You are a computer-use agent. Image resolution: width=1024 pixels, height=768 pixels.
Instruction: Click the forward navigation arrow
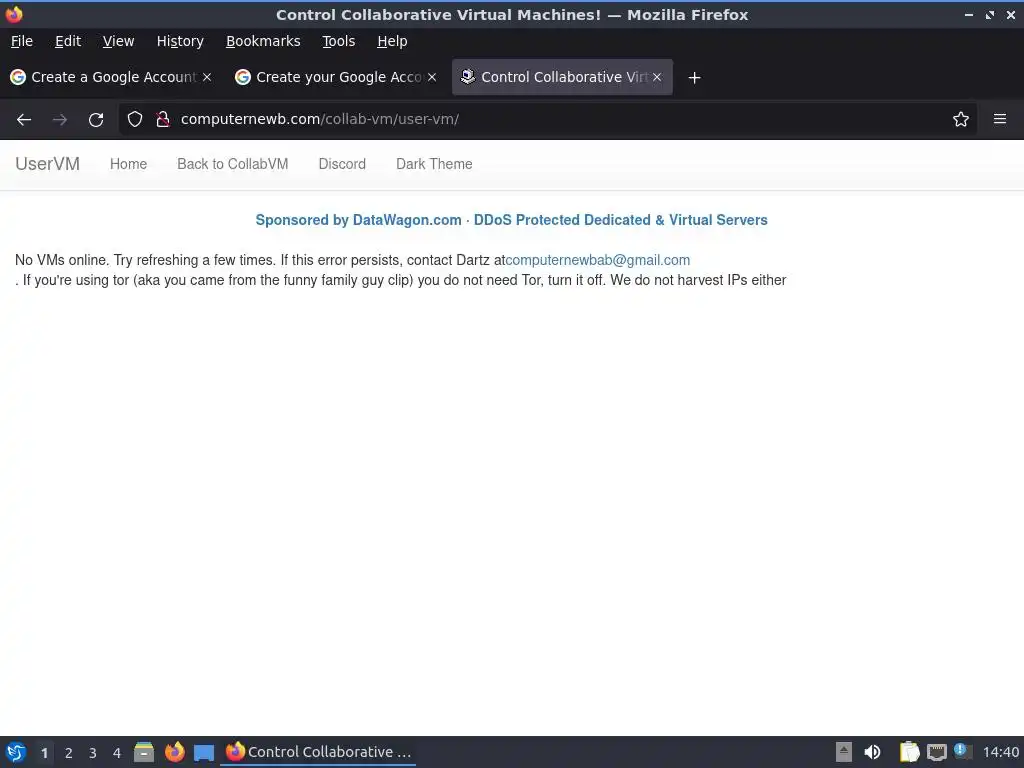(x=59, y=120)
